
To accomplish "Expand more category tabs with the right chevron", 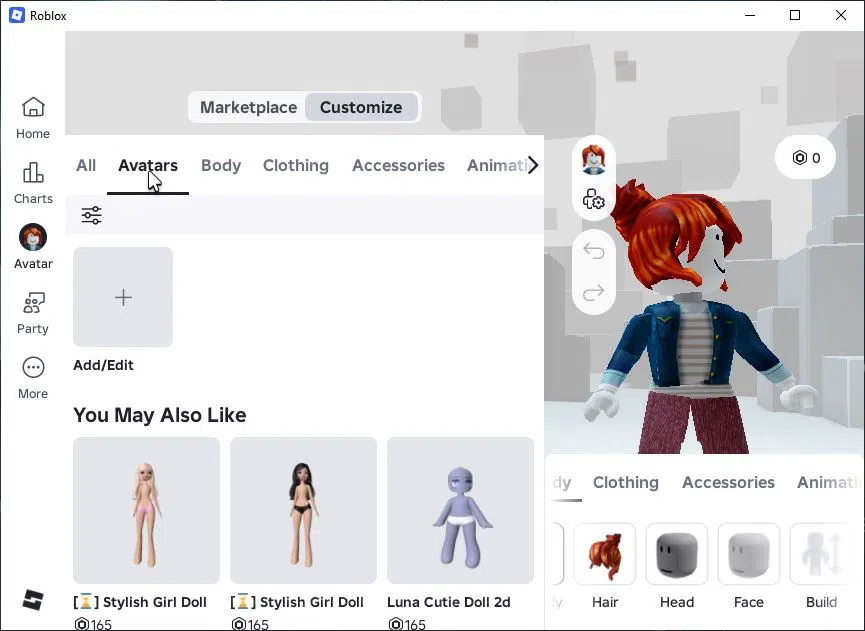I will click(532, 165).
